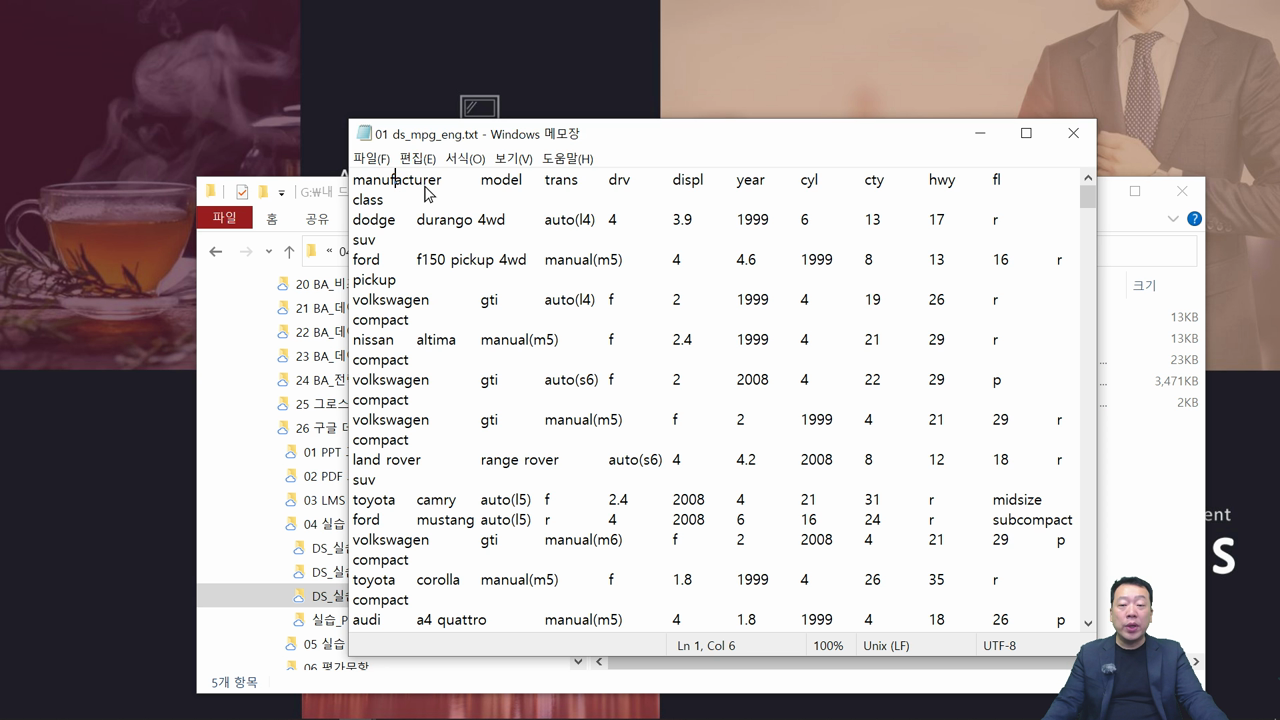Image resolution: width=1280 pixels, height=720 pixels.
Task: Click the Explorer forward navigation arrow
Action: click(x=246, y=251)
